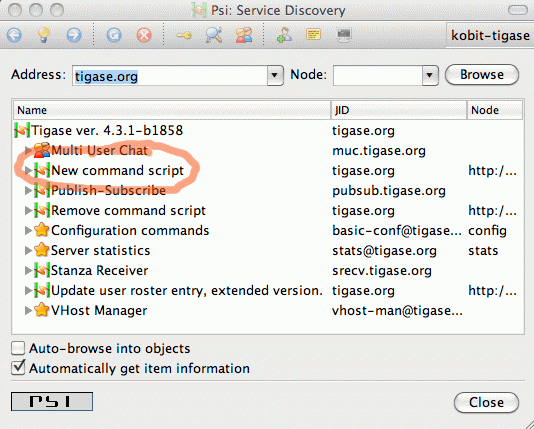
Task: Click the add contact icon
Action: 284,35
